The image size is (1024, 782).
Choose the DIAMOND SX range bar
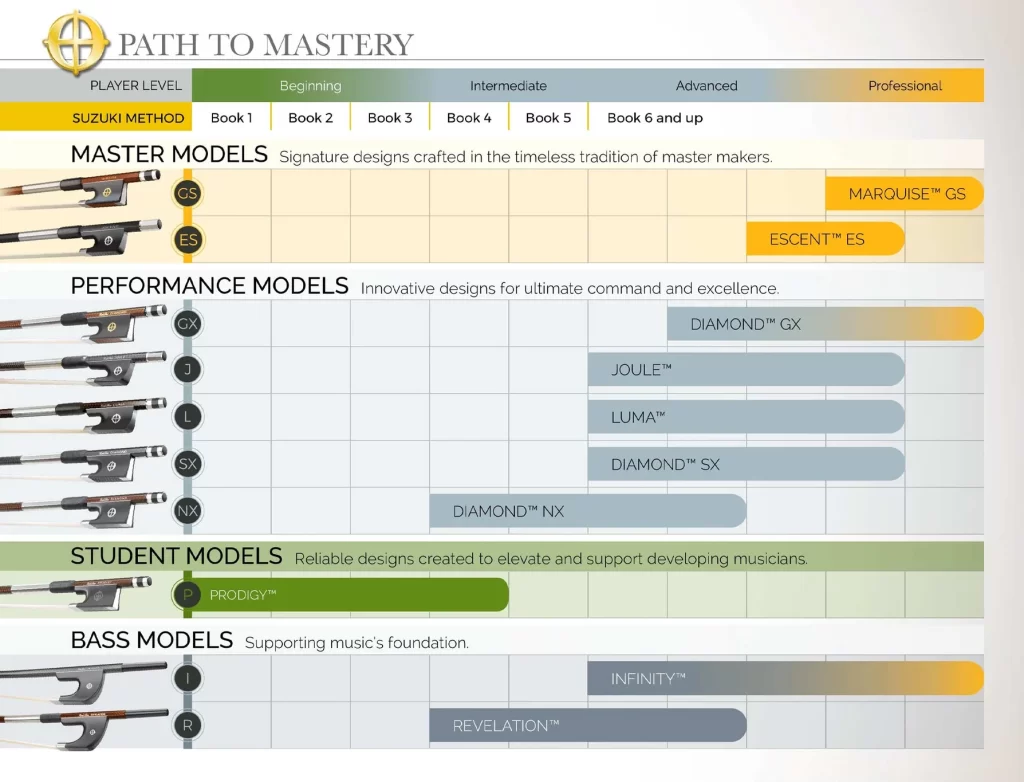click(x=746, y=464)
